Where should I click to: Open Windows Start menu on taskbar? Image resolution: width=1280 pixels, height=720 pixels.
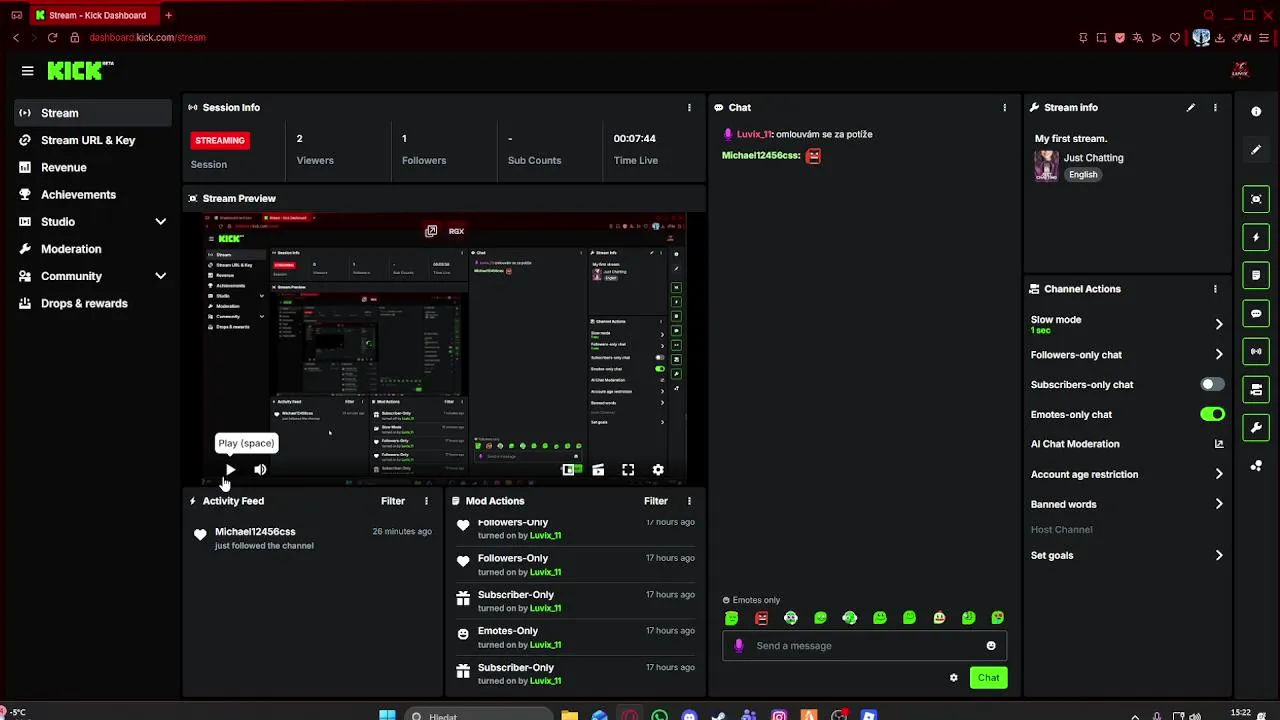(x=387, y=715)
